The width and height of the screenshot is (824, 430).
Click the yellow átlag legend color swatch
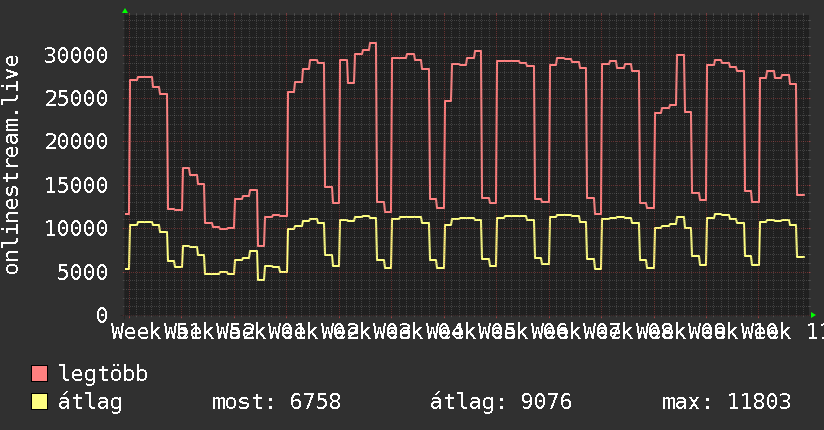point(39,402)
